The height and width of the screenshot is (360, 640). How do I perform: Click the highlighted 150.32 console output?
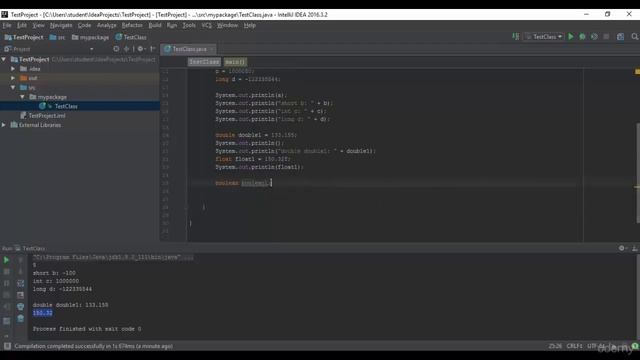[x=42, y=313]
